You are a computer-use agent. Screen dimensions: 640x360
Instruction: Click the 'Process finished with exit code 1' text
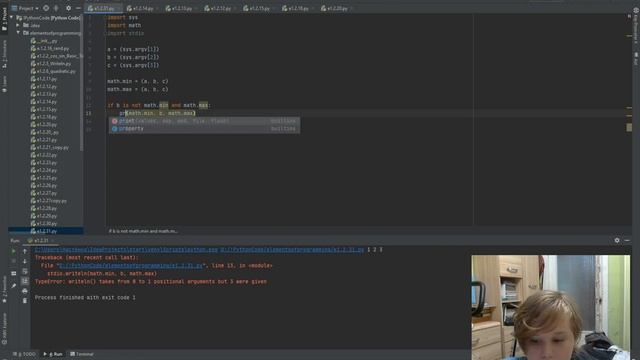click(x=85, y=298)
